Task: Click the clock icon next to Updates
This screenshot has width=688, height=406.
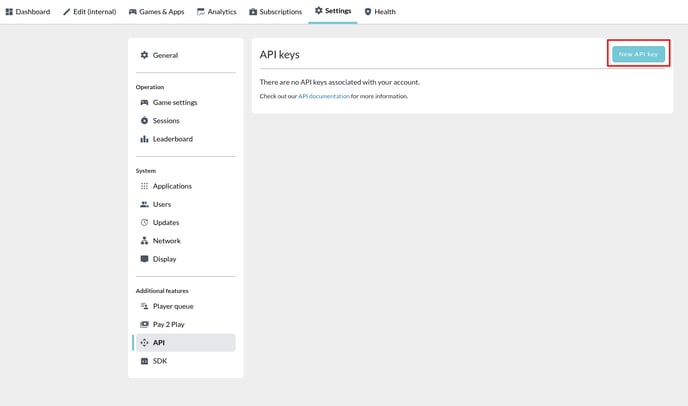Action: (x=144, y=223)
